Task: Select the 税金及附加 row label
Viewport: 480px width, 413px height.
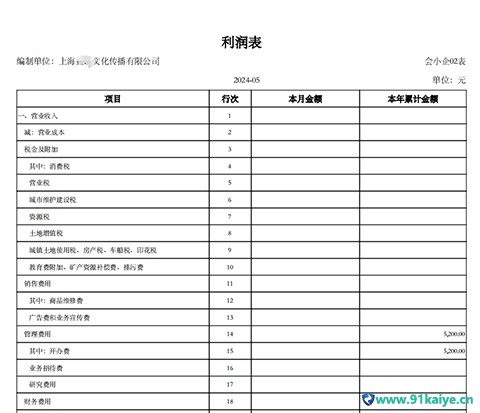Action: pyautogui.click(x=41, y=149)
